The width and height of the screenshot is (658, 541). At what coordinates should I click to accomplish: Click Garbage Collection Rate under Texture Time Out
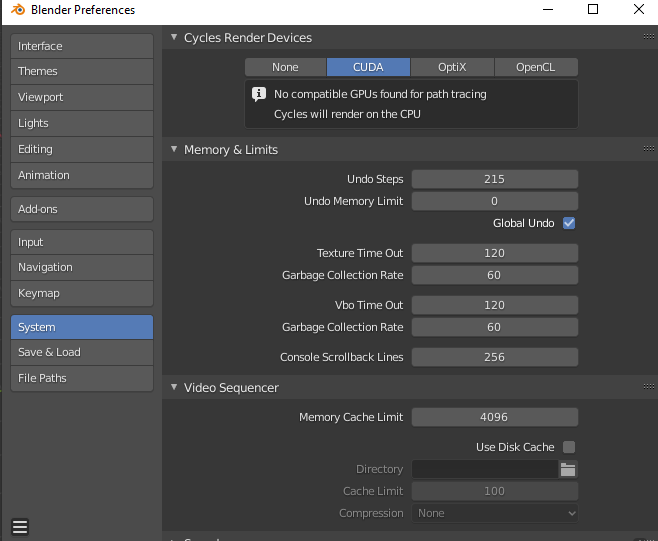pyautogui.click(x=495, y=275)
